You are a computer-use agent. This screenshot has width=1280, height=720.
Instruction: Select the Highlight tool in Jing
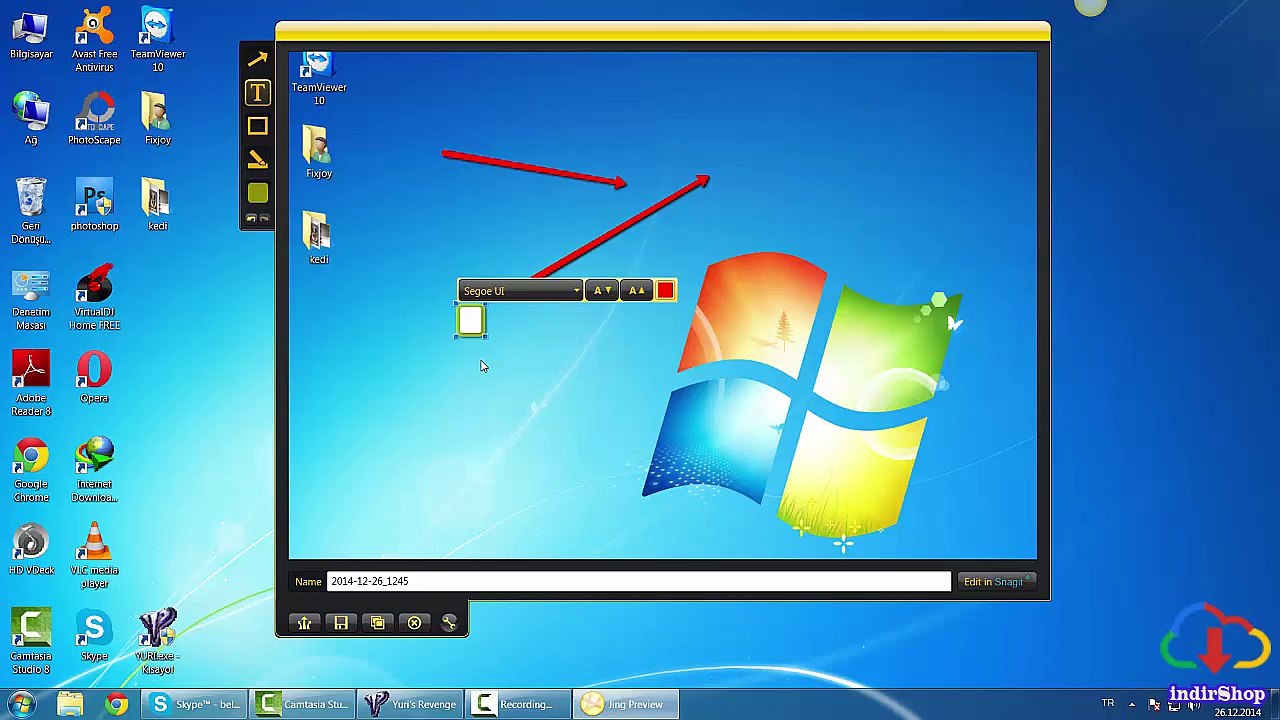coord(257,159)
